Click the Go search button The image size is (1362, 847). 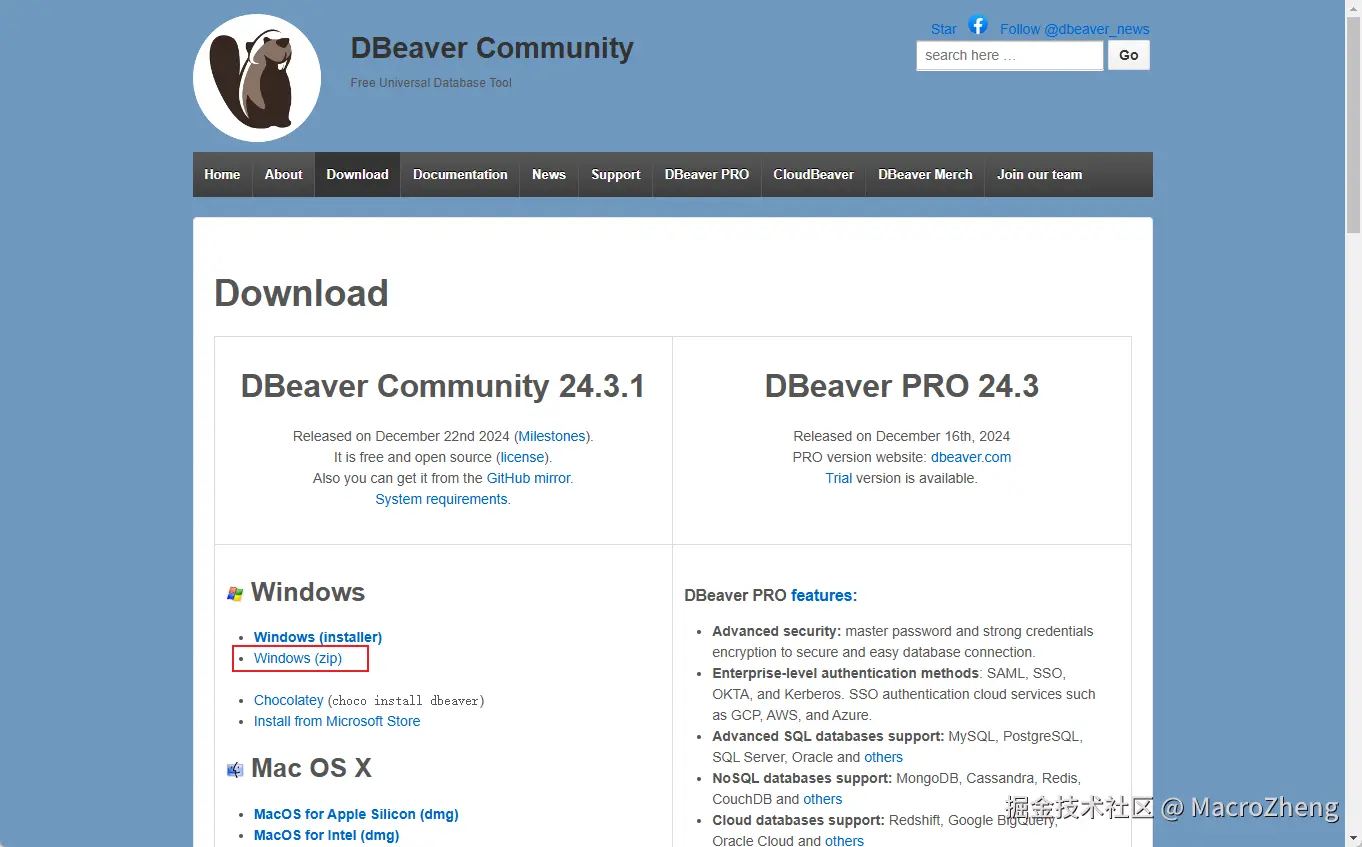coord(1129,55)
